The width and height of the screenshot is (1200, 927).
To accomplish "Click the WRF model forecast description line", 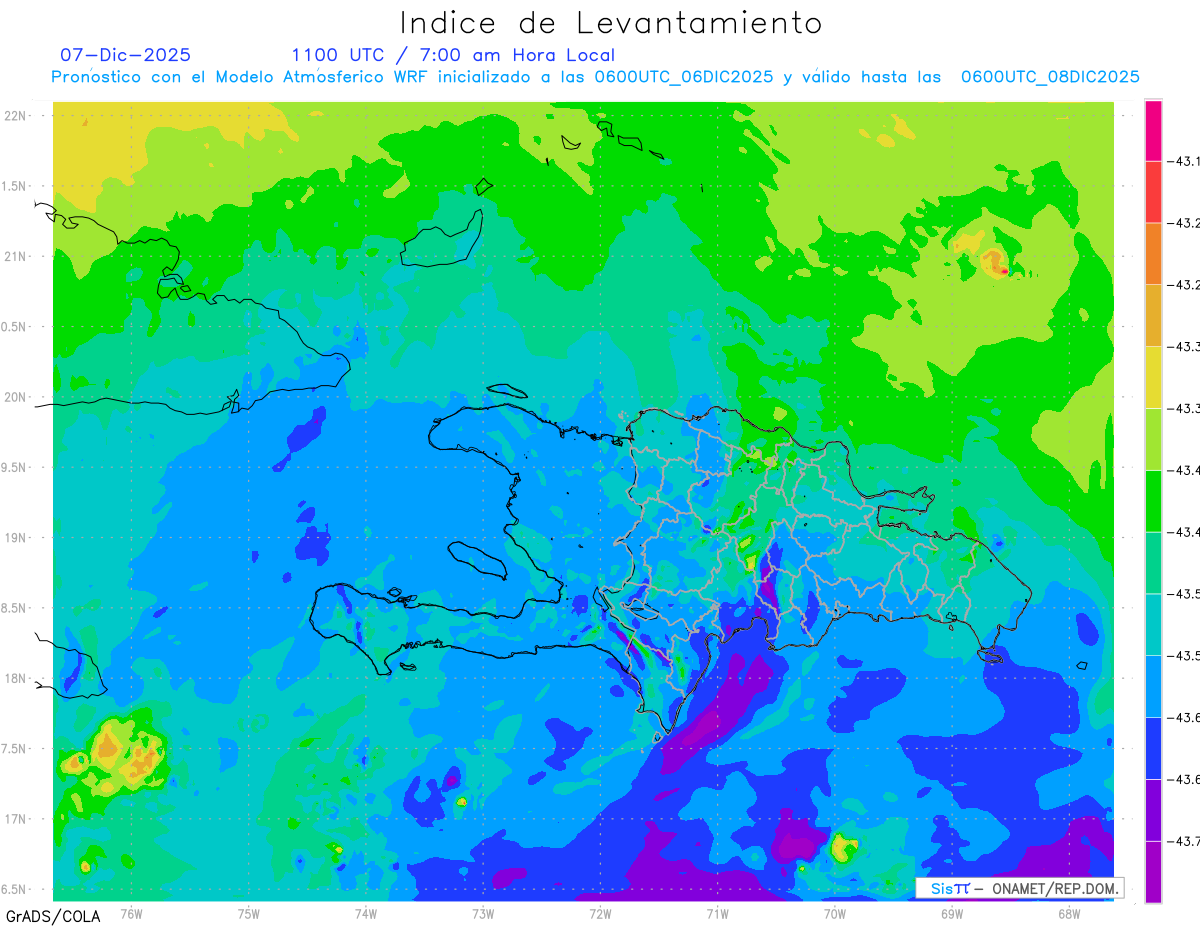I will pyautogui.click(x=595, y=77).
